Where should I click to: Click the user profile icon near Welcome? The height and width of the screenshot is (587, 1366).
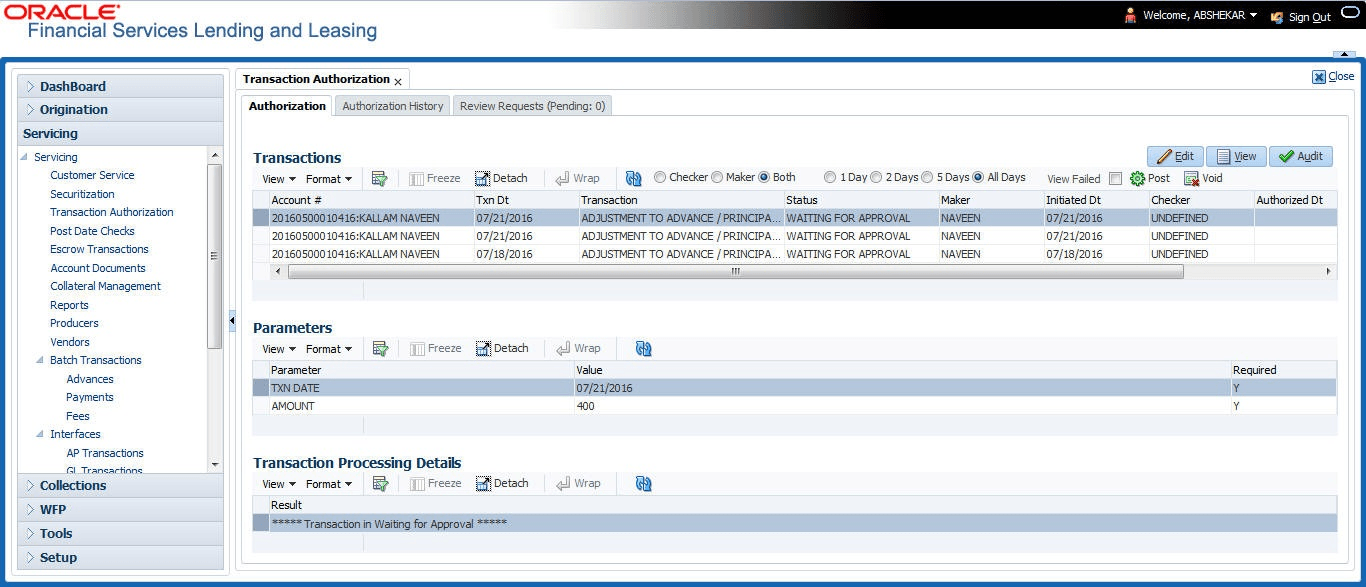click(x=1131, y=15)
